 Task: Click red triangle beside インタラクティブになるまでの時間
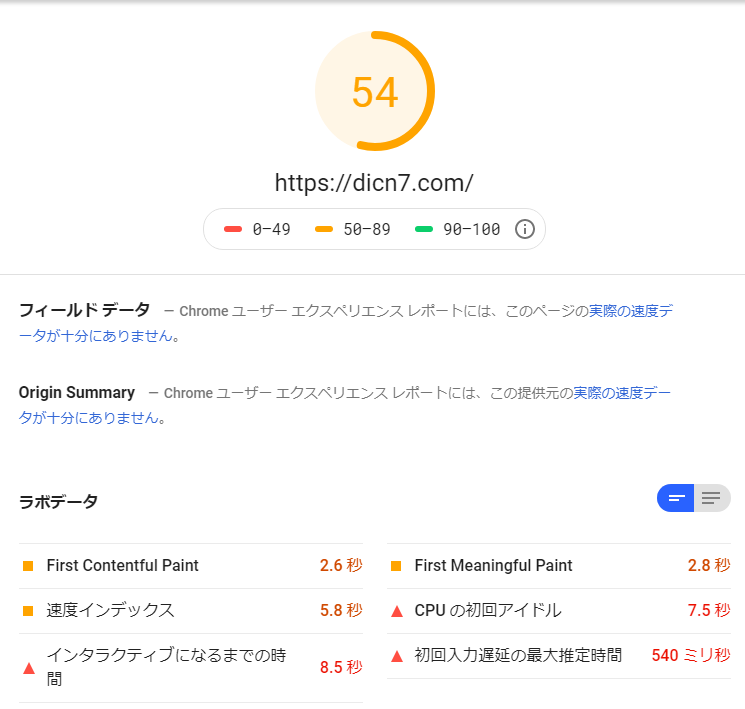point(28,667)
